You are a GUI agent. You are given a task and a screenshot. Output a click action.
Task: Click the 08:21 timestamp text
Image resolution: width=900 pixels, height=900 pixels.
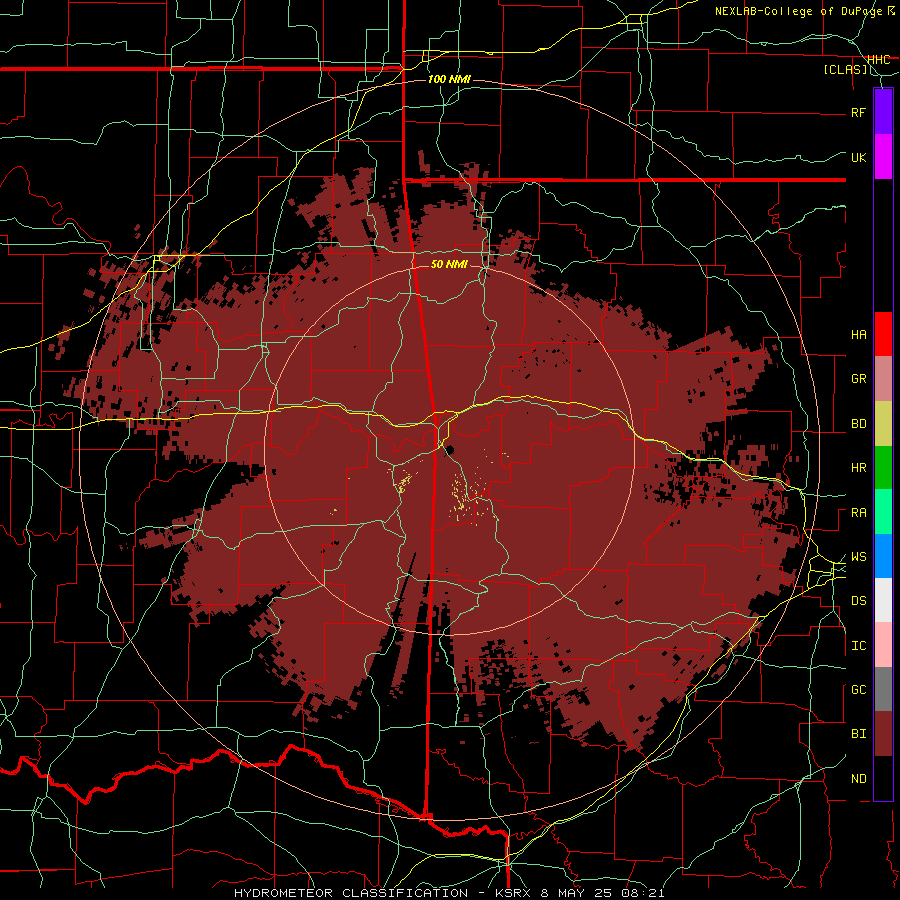(643, 893)
